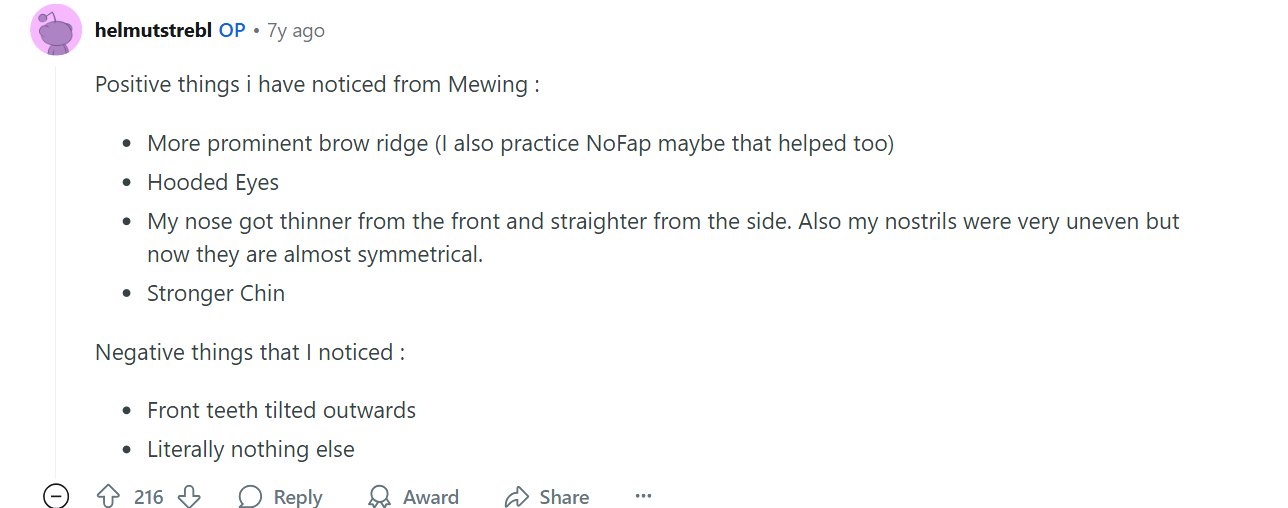The width and height of the screenshot is (1288, 508).
Task: Click the Hooded Eyes bullet text
Action: pyautogui.click(x=213, y=183)
